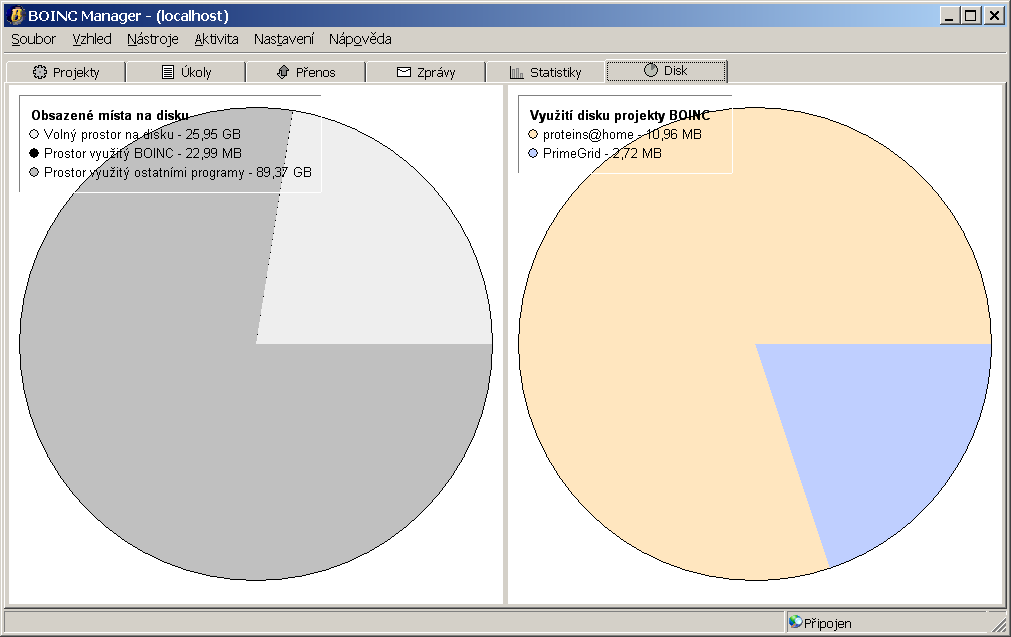Click the black BOINC usage legend marker
The width and height of the screenshot is (1011, 637).
click(34, 153)
